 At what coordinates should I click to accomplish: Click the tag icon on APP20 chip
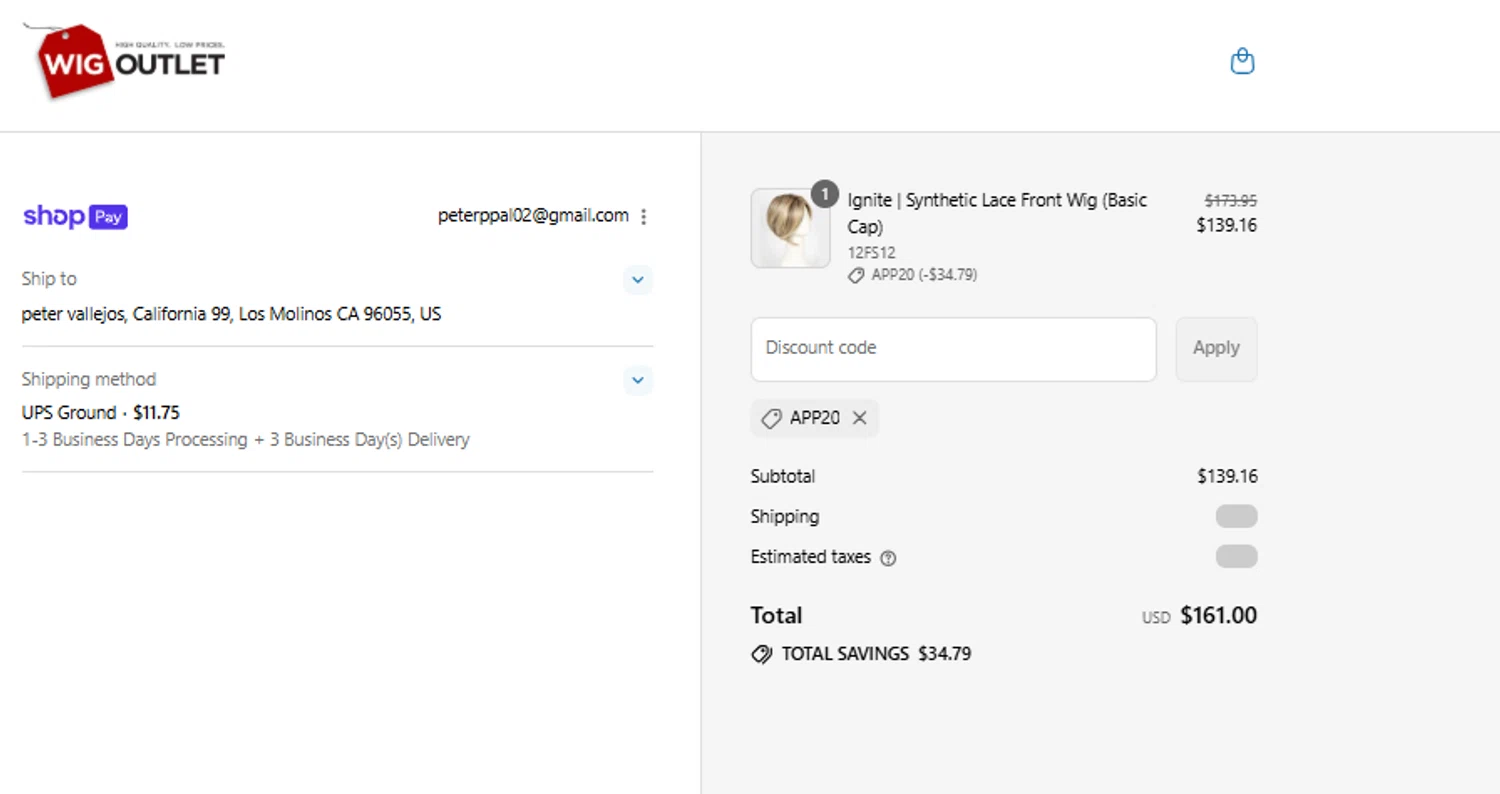771,419
